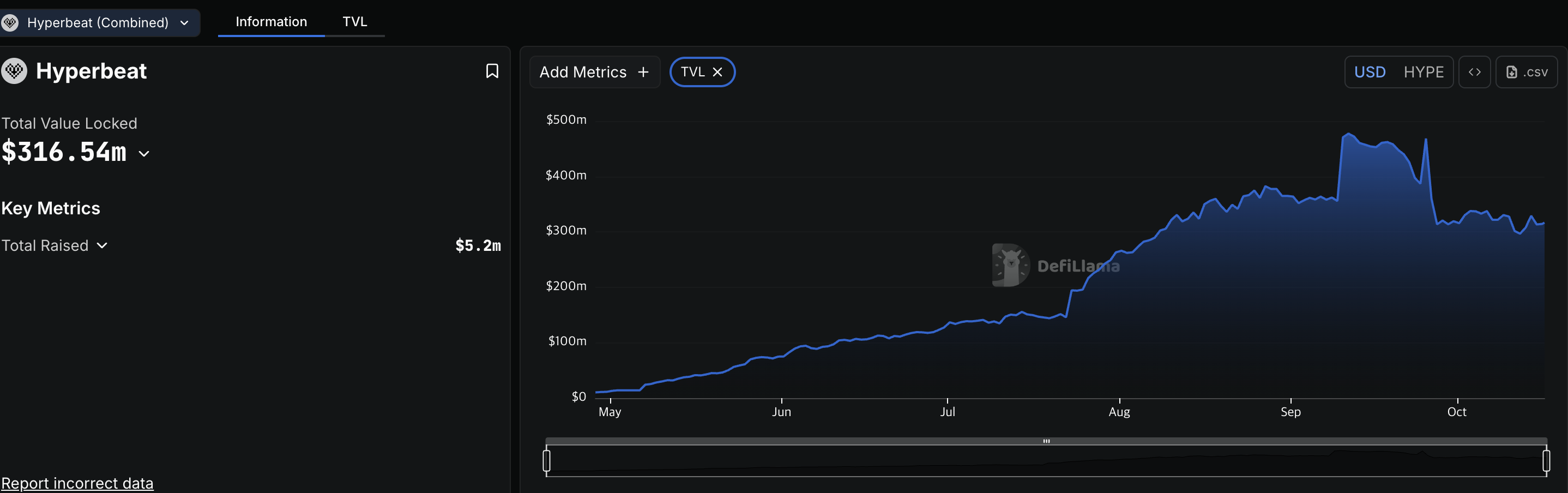Click the Total Value Locked label

[69, 124]
